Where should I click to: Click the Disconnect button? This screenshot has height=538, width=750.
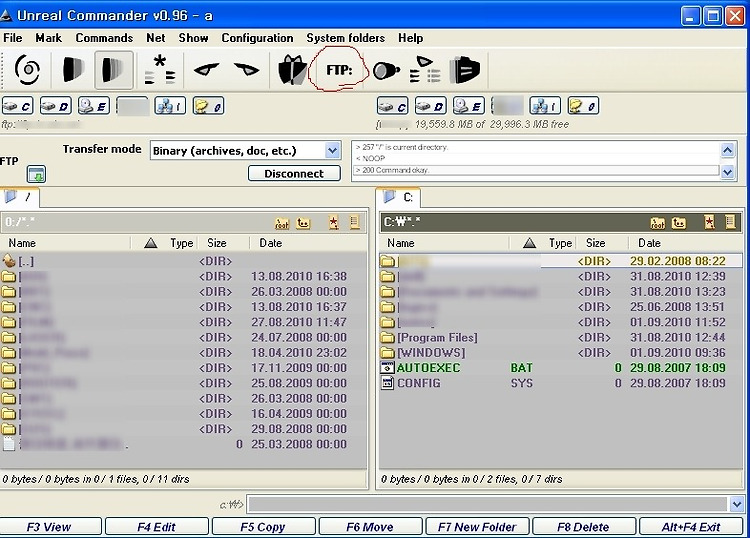(x=294, y=173)
